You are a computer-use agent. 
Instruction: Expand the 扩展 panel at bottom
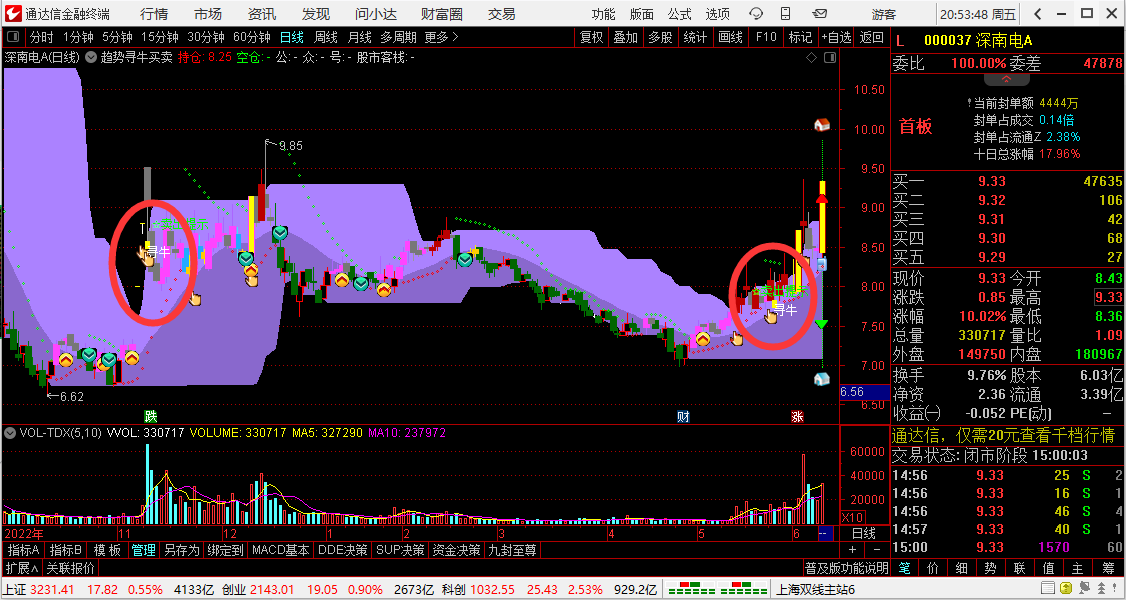tap(21, 568)
